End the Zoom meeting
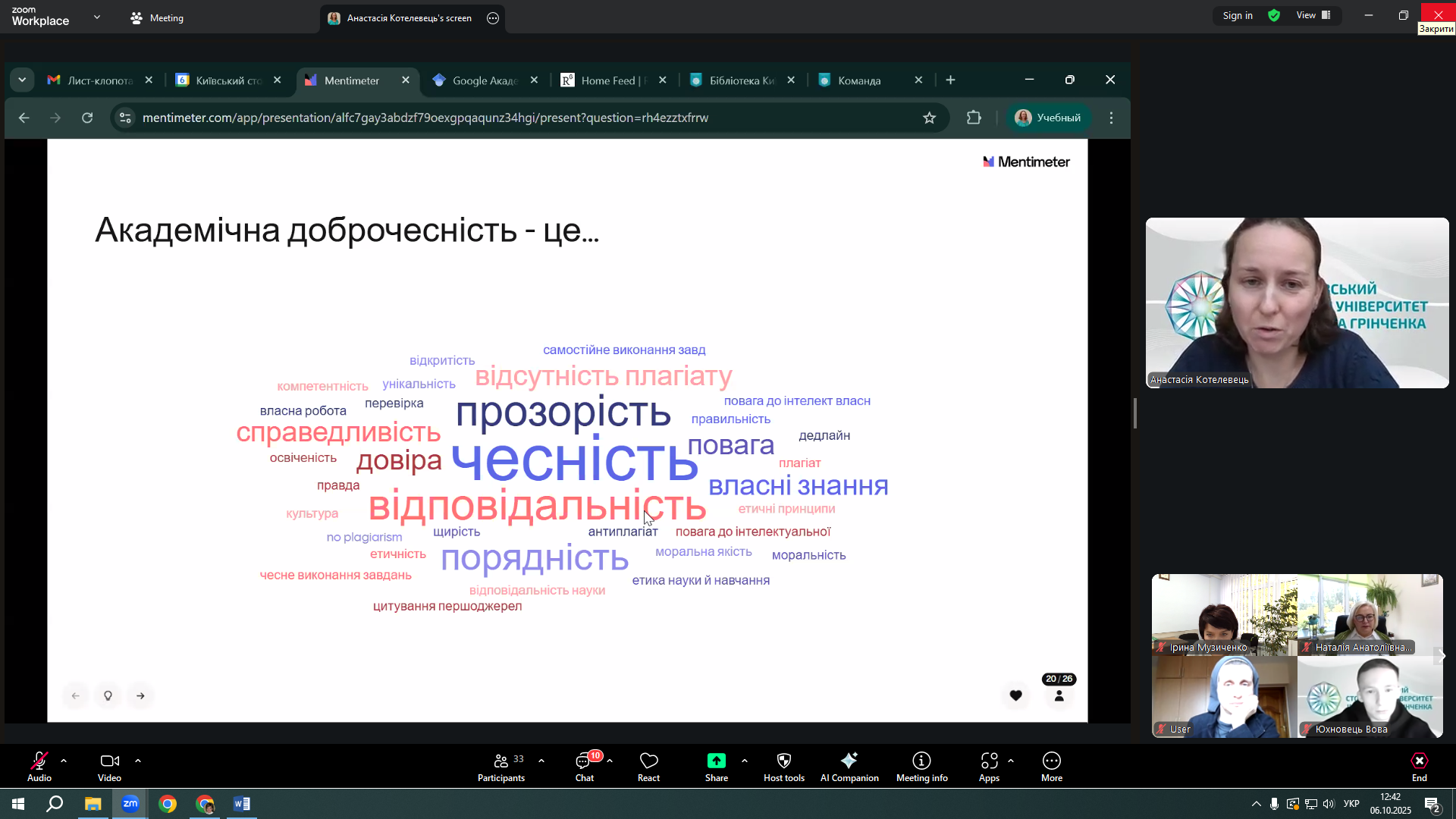The width and height of the screenshot is (1456, 819). tap(1418, 766)
